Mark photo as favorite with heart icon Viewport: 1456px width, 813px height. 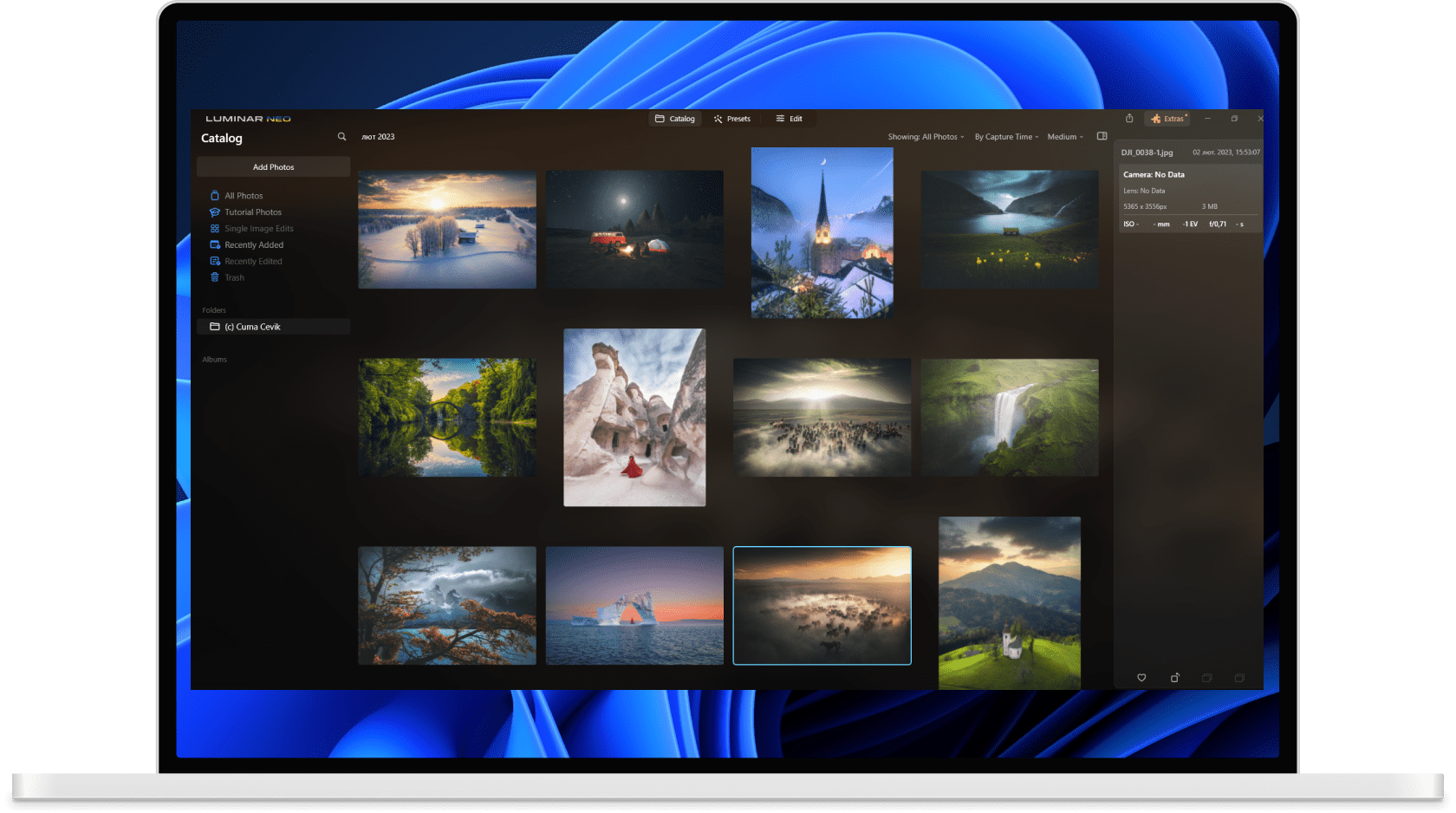click(1141, 678)
